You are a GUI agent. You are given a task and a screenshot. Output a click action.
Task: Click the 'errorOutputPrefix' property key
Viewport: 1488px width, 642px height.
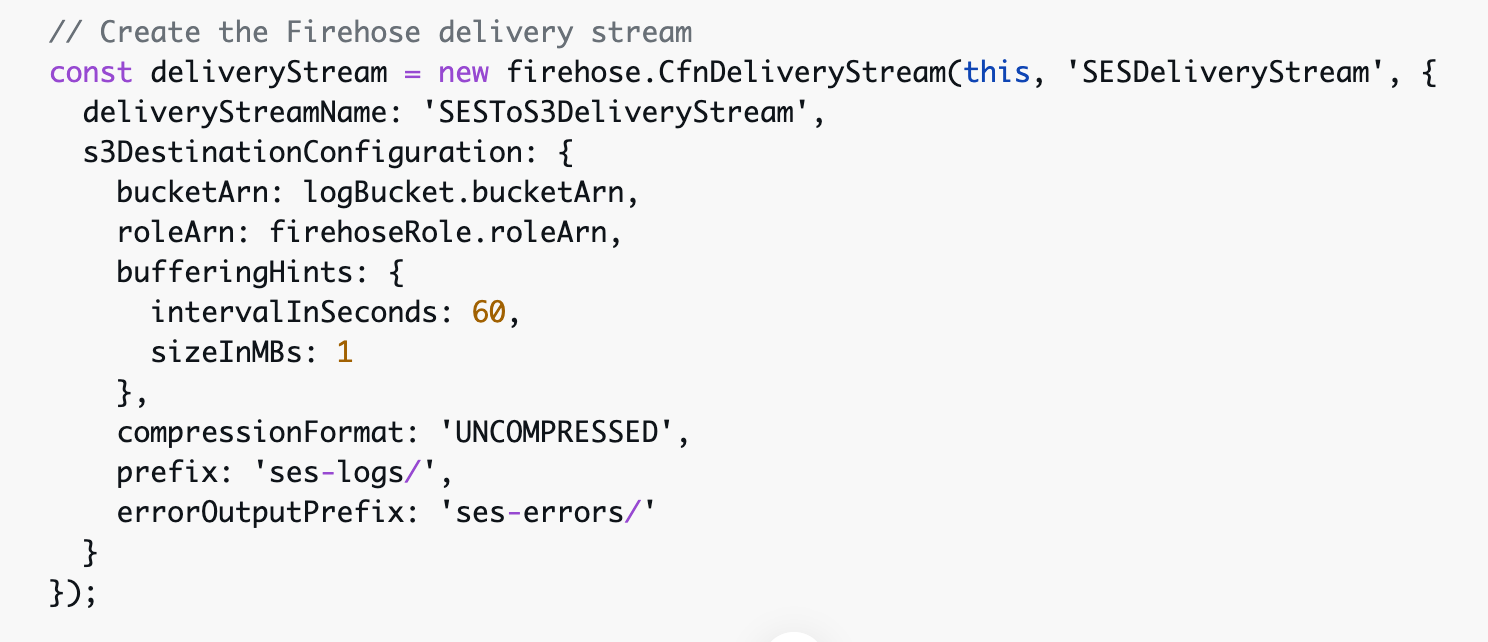[x=260, y=512]
